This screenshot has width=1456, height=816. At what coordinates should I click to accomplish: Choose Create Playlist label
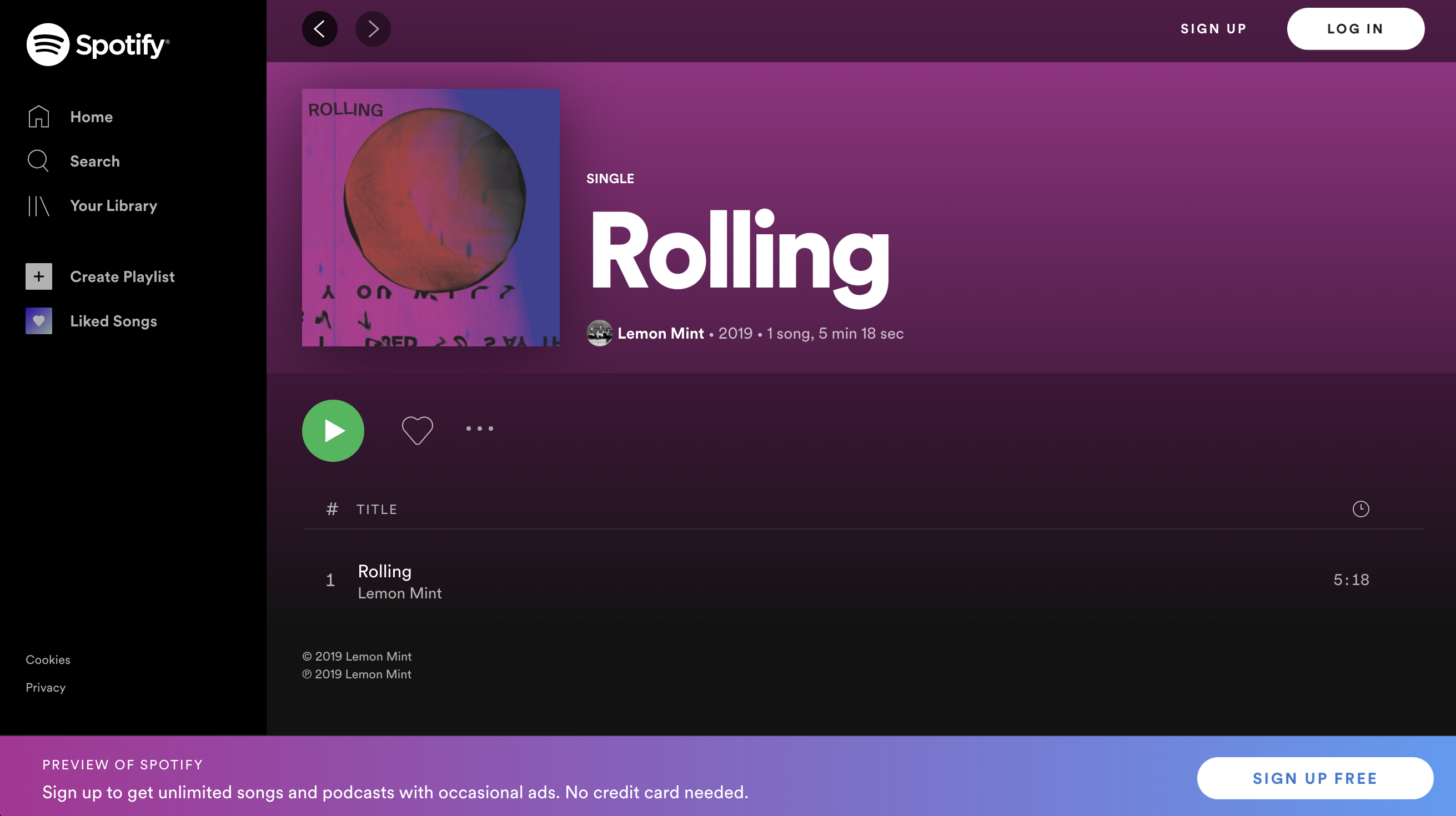pos(122,277)
